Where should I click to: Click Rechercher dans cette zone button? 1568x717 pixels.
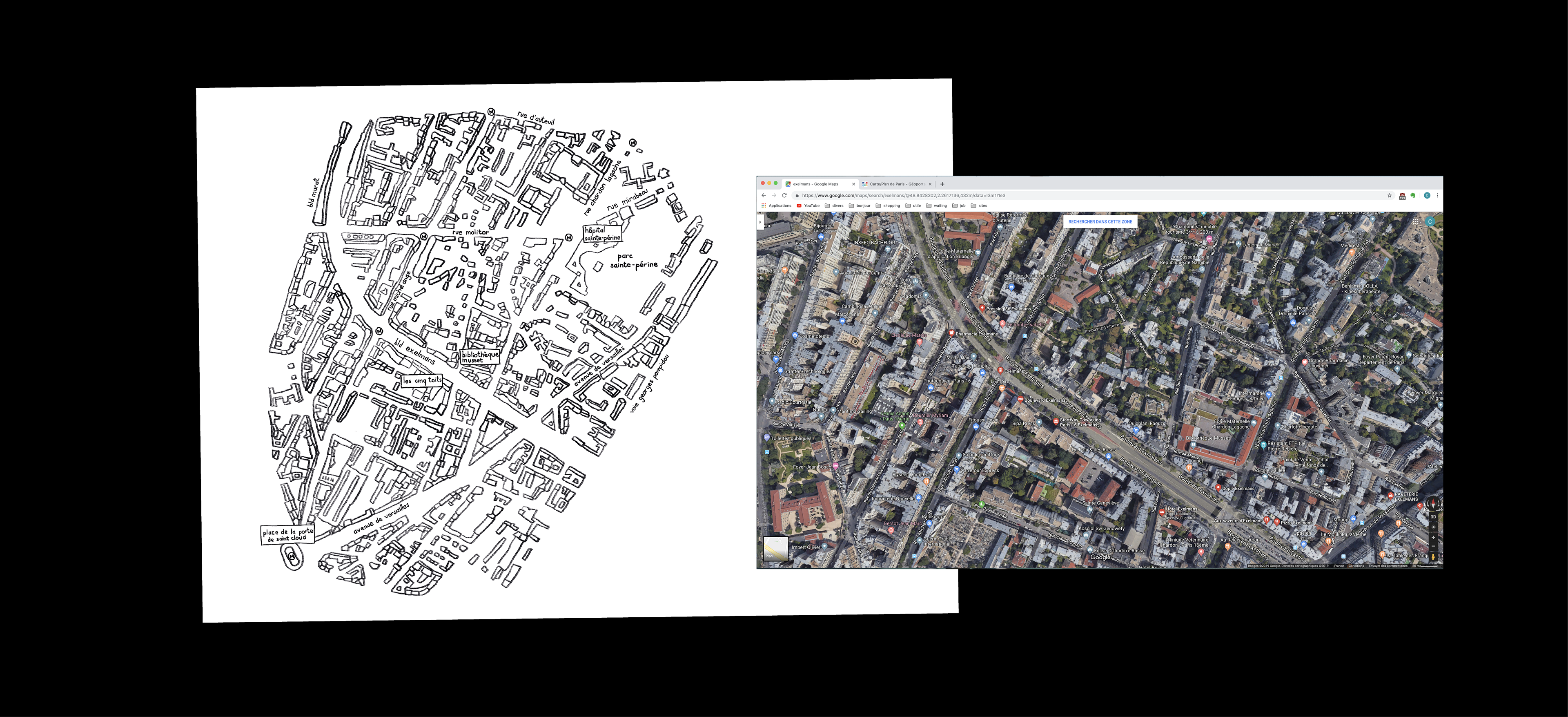tap(1100, 222)
